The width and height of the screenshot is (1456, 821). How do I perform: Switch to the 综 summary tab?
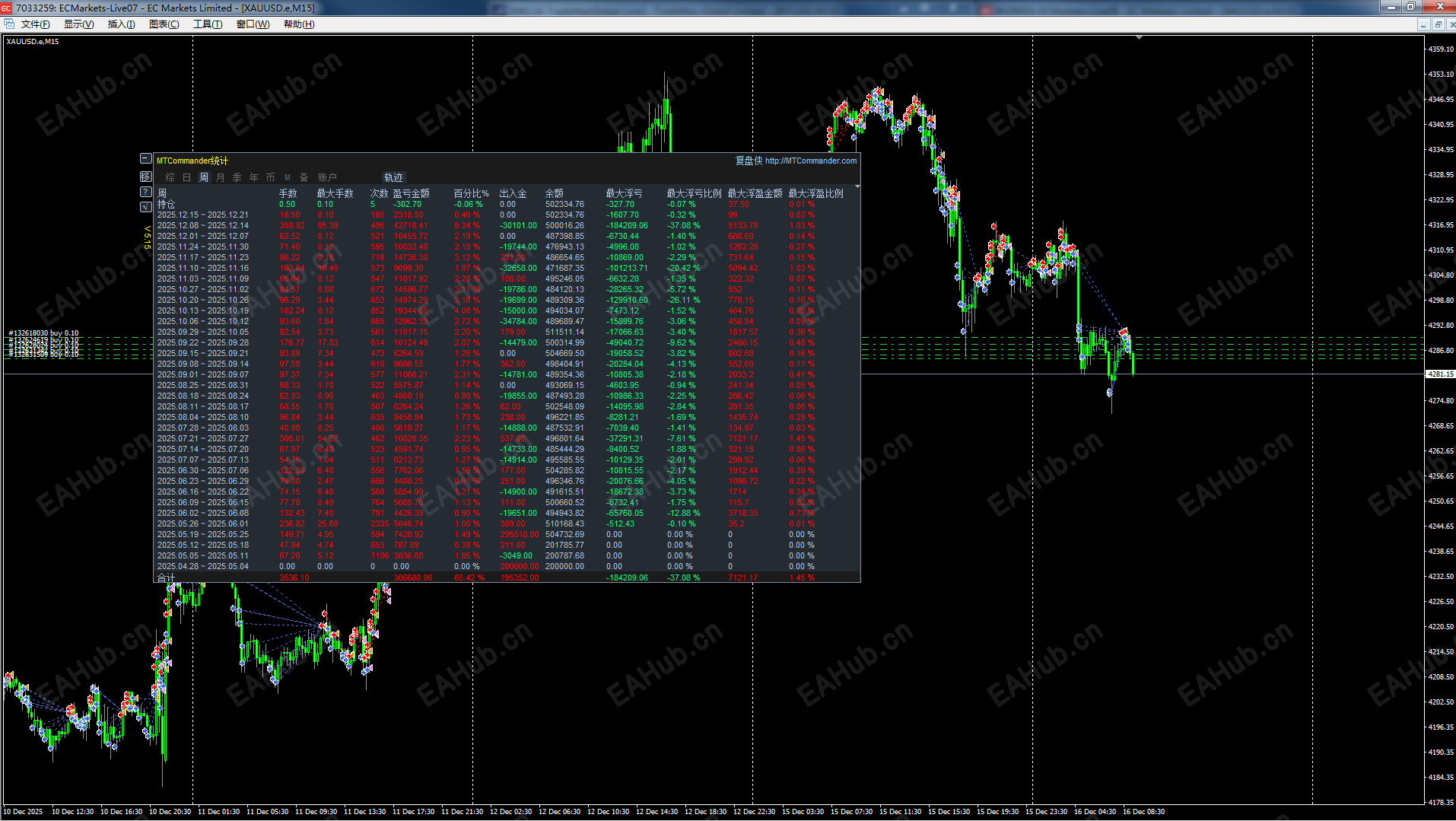(170, 177)
